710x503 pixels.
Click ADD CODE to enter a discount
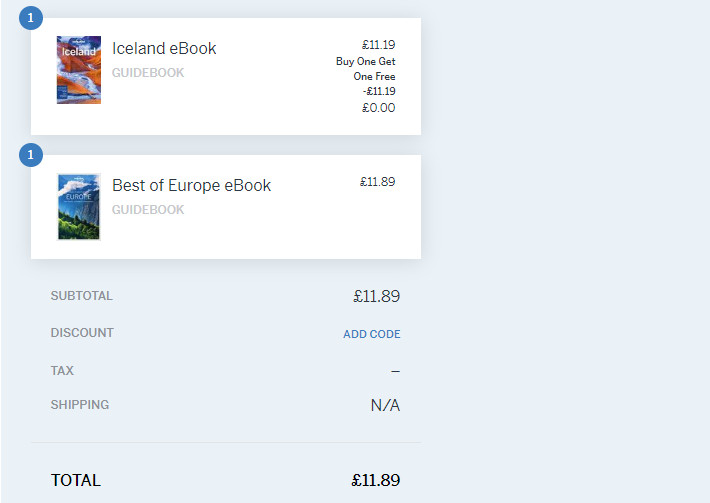coord(371,334)
